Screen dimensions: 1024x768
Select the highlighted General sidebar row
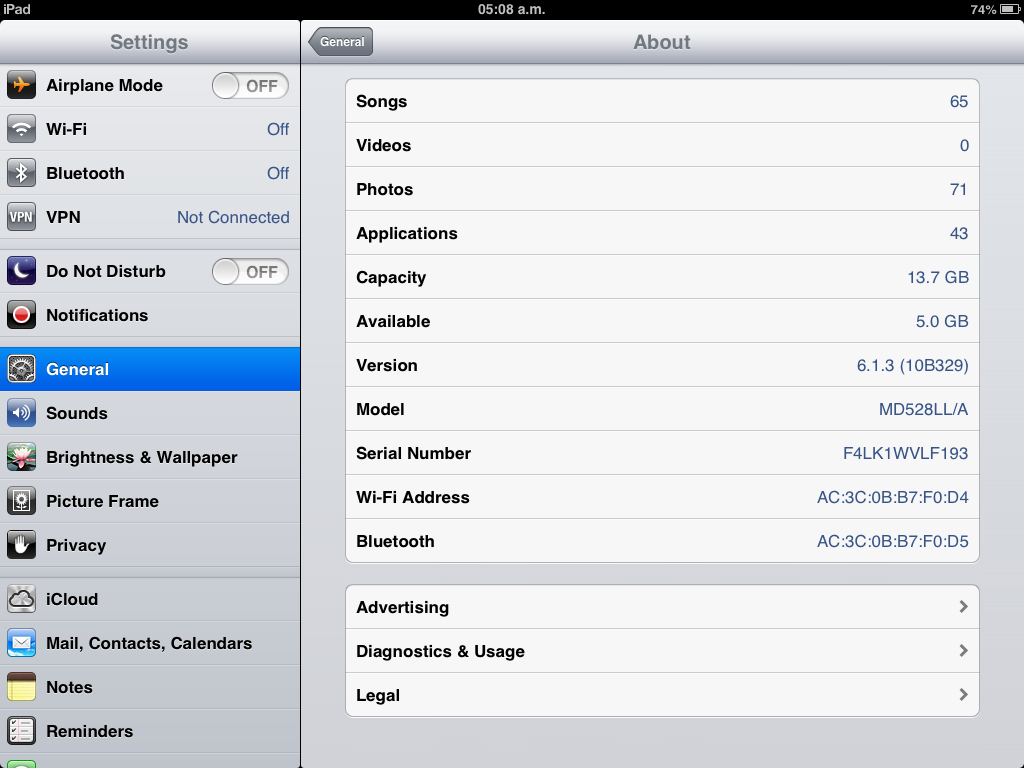(150, 369)
